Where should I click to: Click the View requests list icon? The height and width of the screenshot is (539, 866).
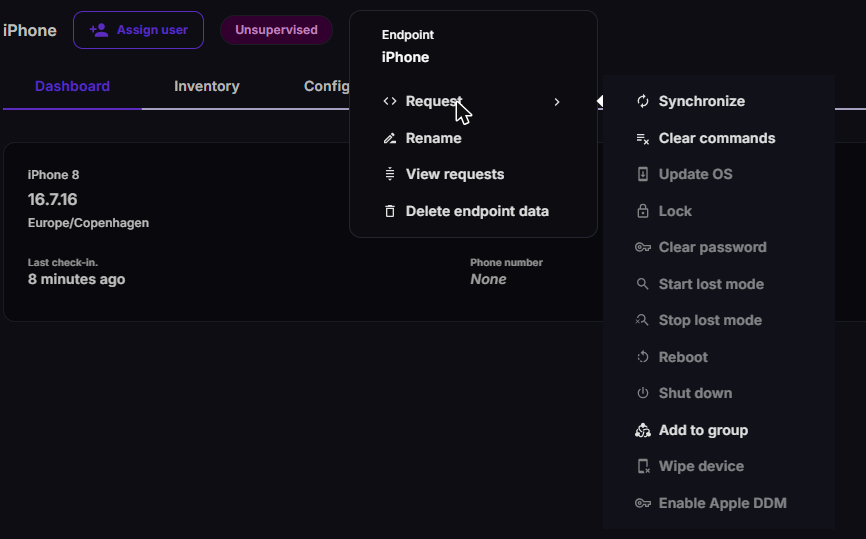[x=390, y=174]
